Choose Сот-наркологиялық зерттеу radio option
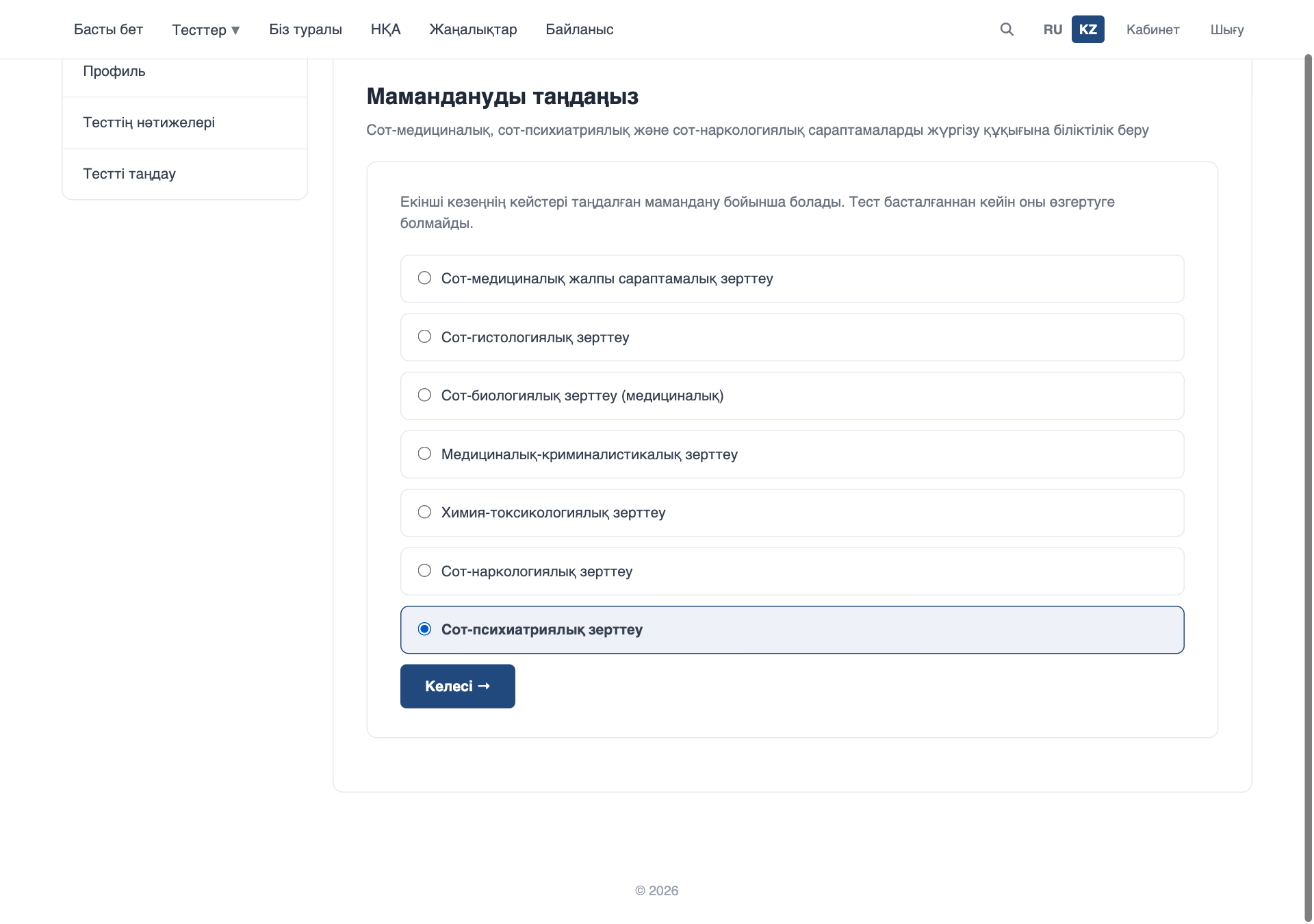Screen dimensions: 1314x924 tap(424, 571)
